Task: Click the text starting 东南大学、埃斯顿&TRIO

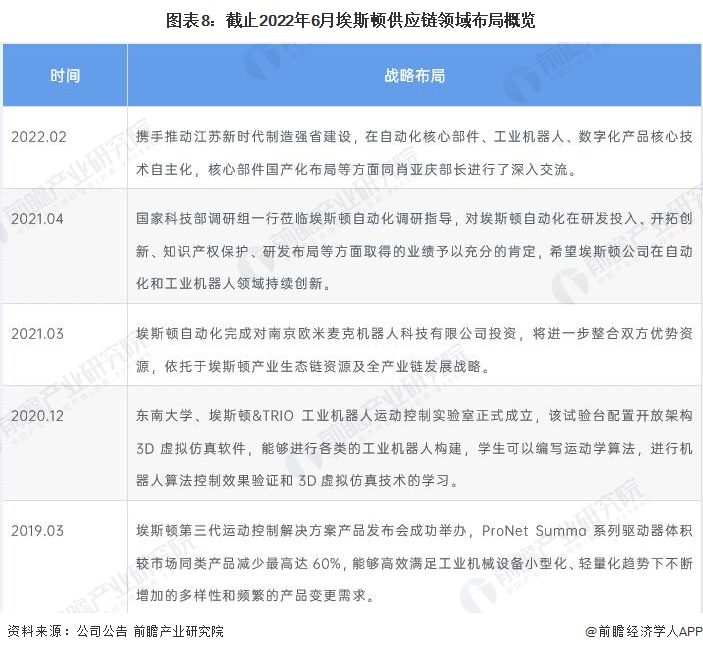Action: click(414, 448)
